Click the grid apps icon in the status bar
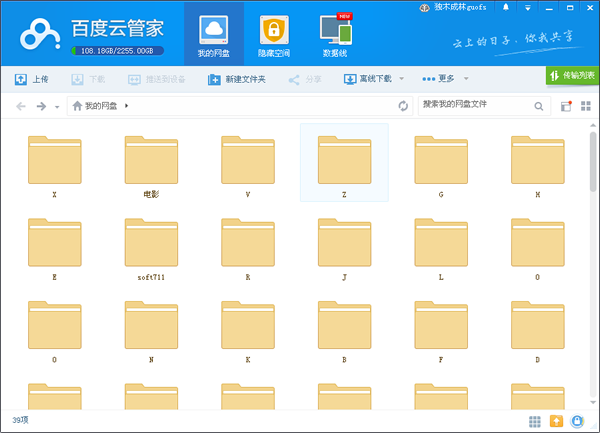Screen dimensions: 600x433 (535, 423)
